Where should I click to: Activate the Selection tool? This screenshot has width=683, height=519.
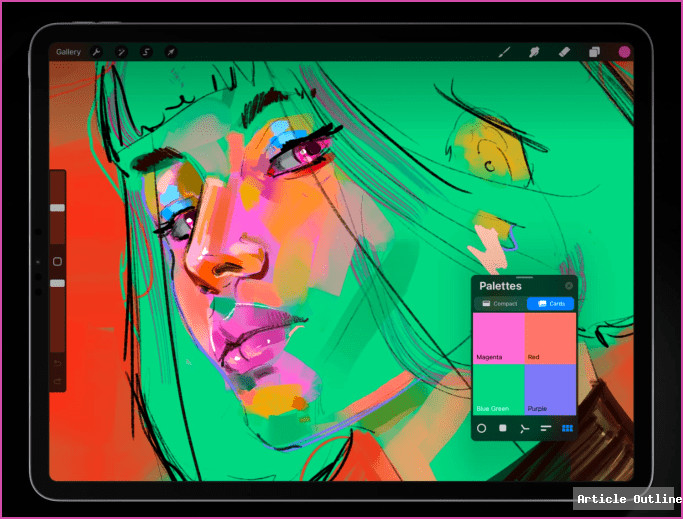click(146, 52)
